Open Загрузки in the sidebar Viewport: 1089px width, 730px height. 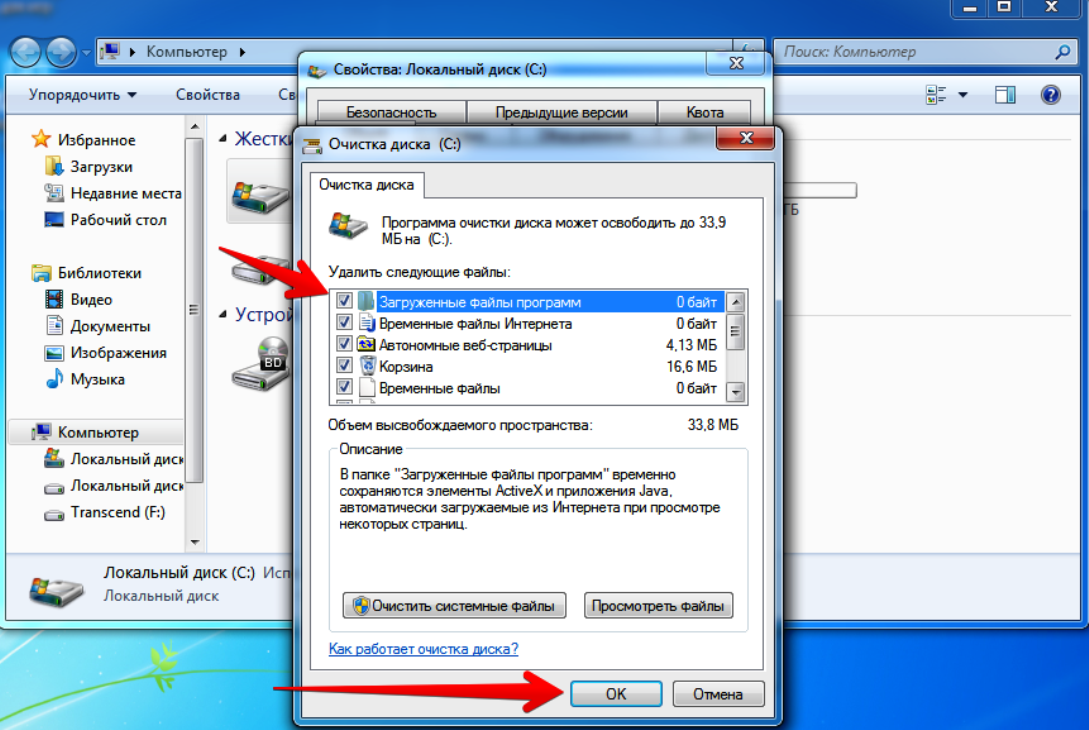pyautogui.click(x=88, y=167)
